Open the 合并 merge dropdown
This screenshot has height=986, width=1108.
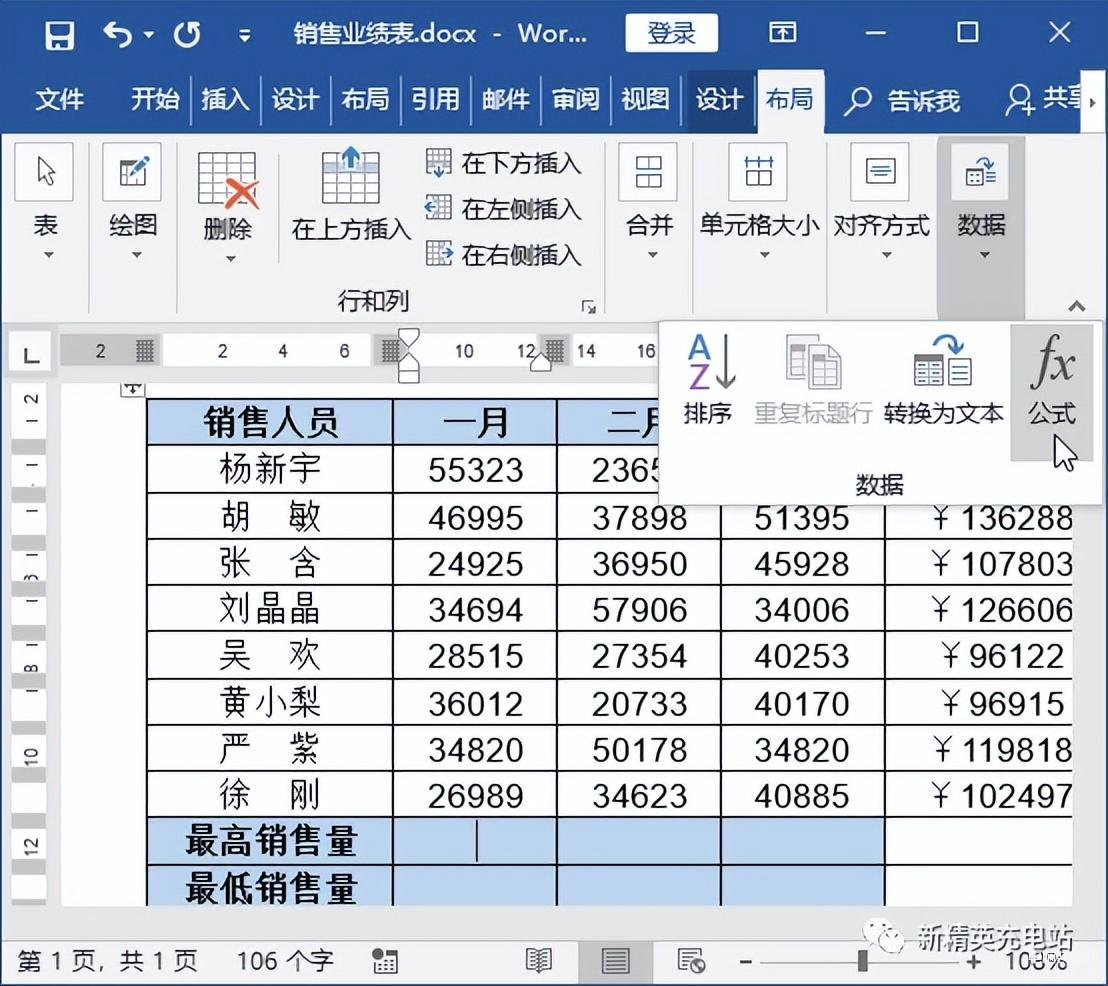649,203
